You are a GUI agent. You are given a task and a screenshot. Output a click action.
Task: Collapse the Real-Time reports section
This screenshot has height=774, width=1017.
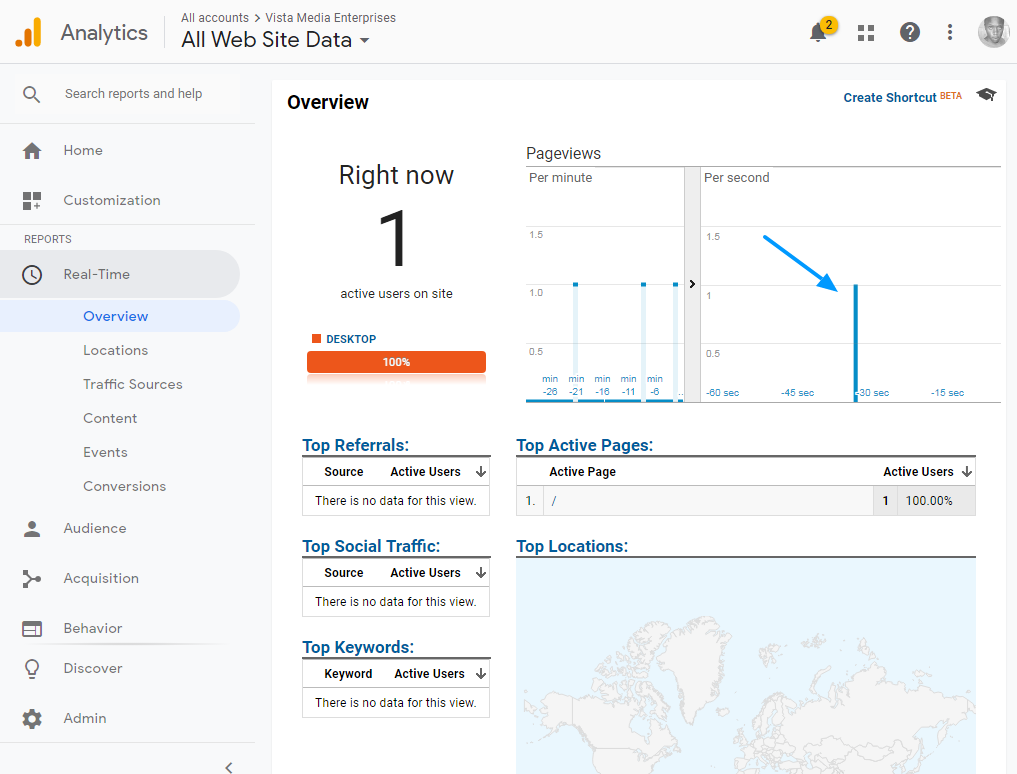point(96,274)
